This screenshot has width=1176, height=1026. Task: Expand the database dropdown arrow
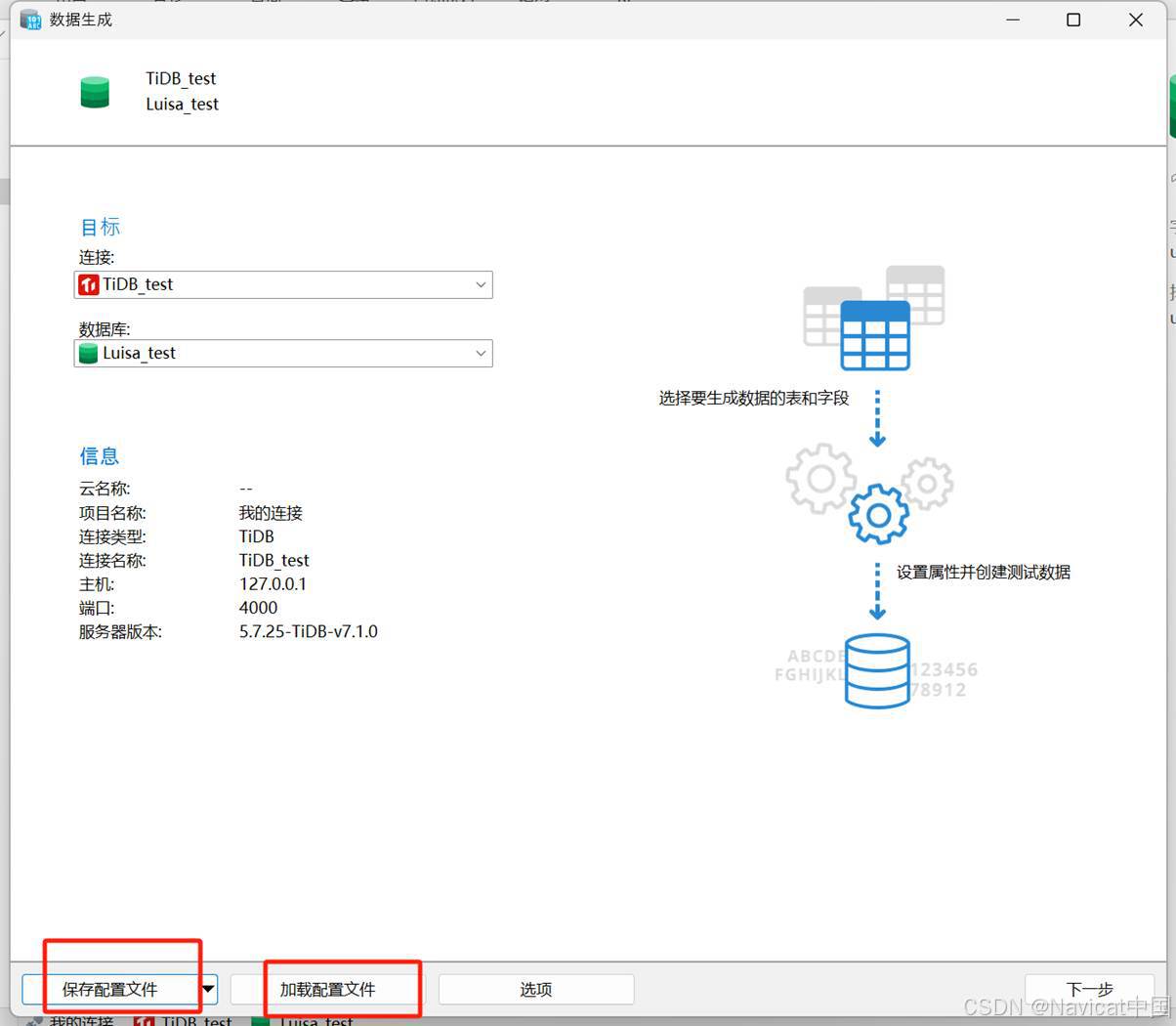point(481,353)
